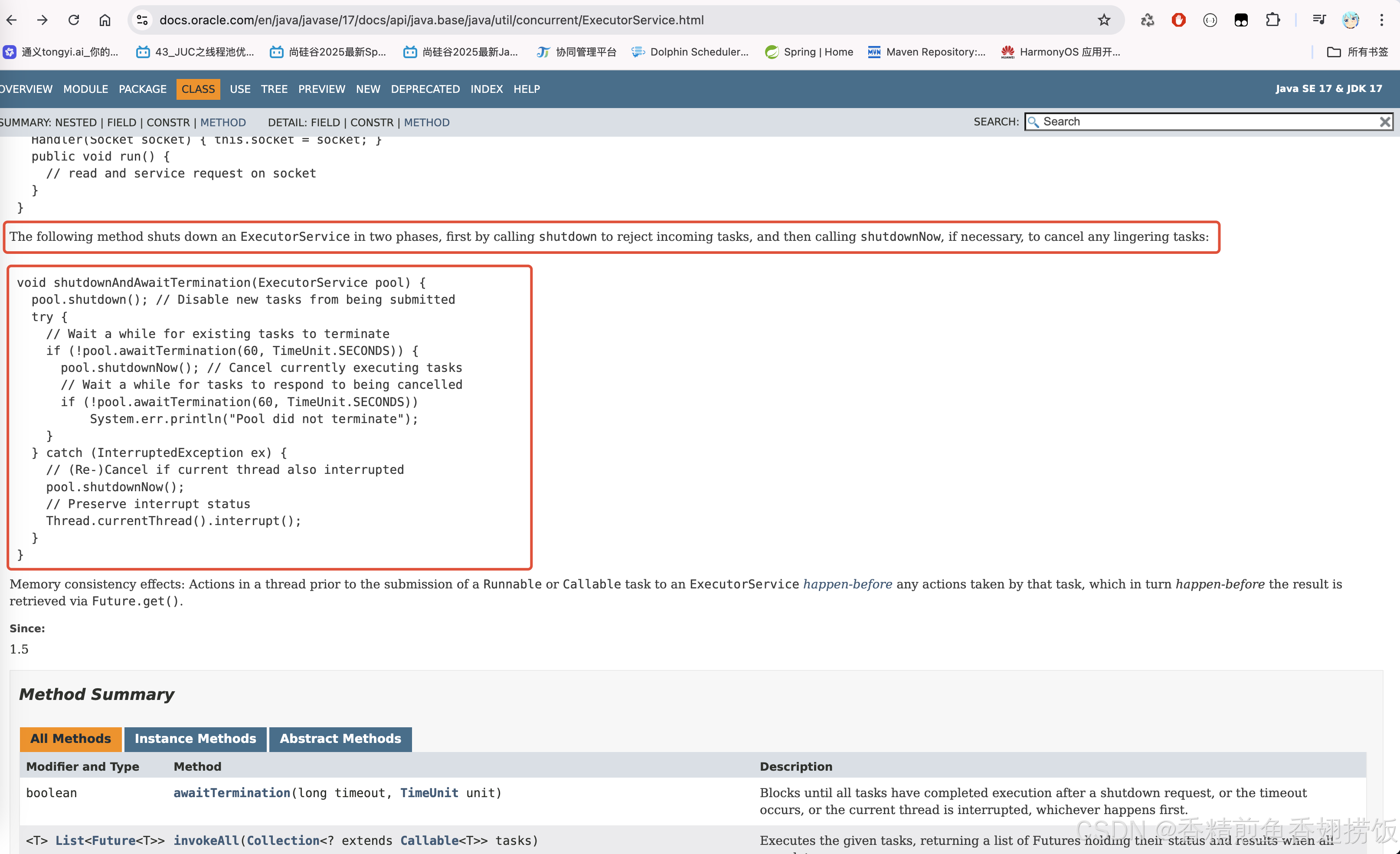
Task: Switch to Abstract Methods tab
Action: click(340, 739)
